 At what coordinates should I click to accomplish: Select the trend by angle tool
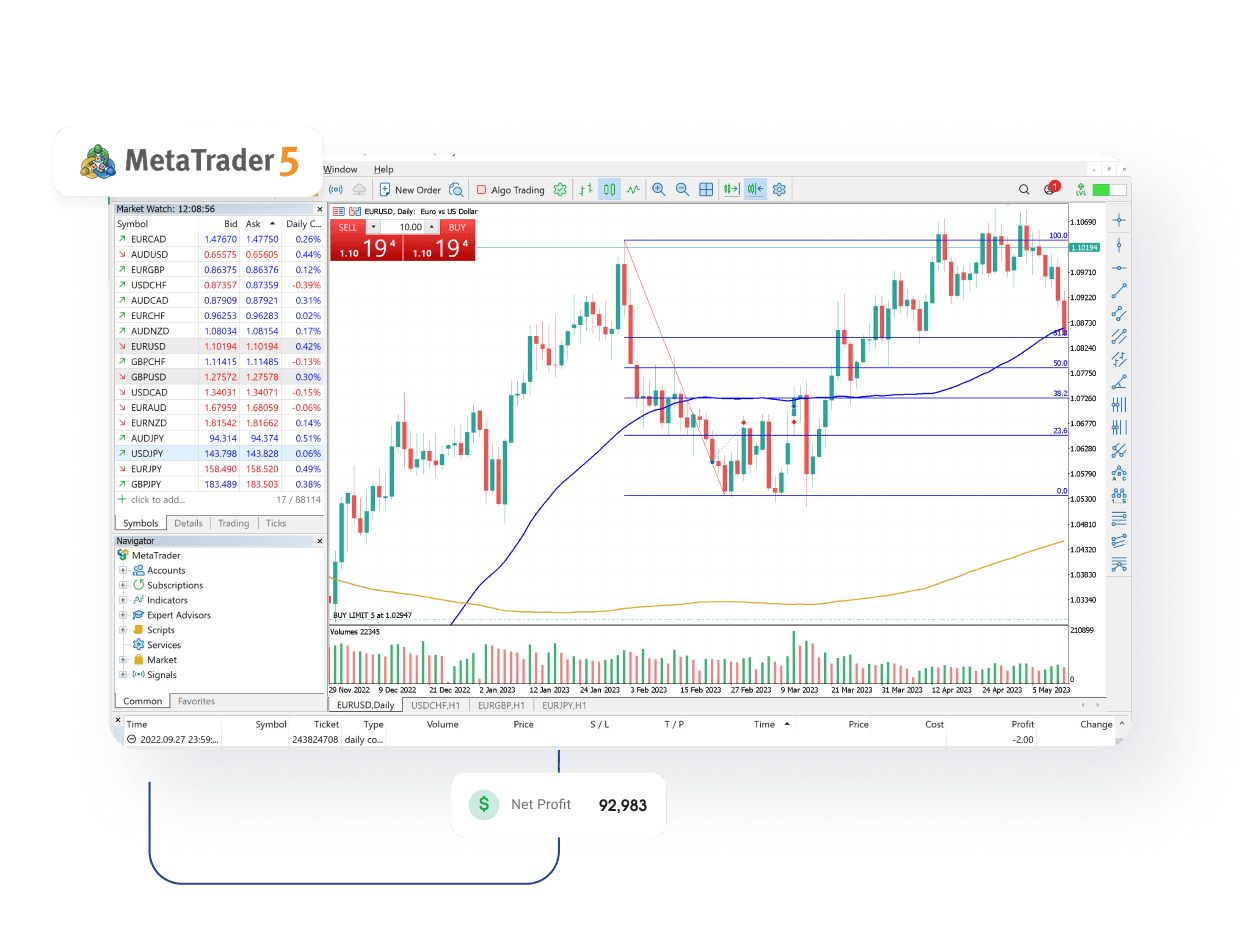click(1119, 382)
